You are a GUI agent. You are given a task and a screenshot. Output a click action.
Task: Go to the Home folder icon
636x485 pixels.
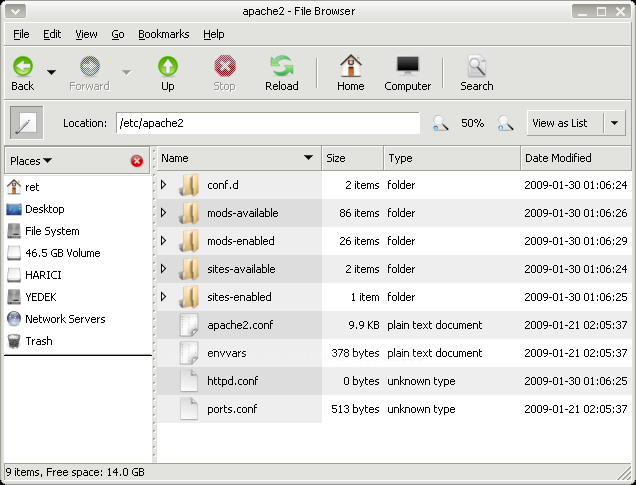pyautogui.click(x=350, y=66)
